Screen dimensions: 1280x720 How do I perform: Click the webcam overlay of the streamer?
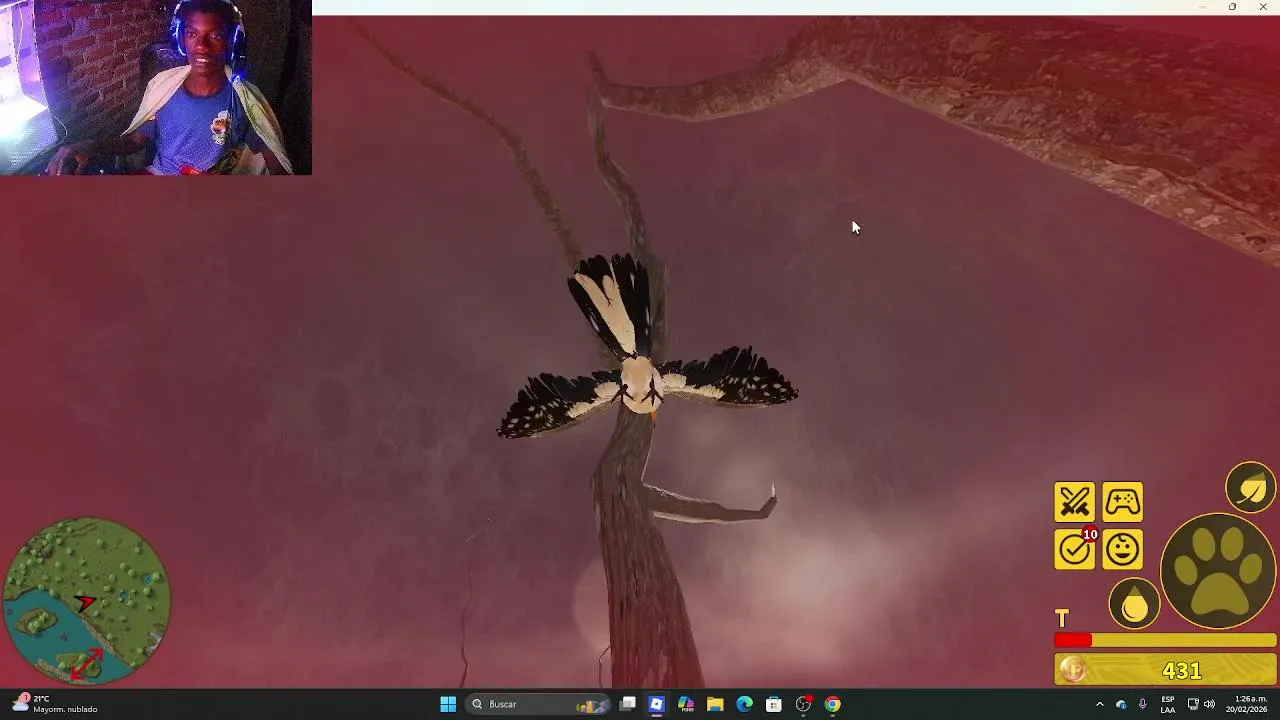tap(156, 88)
